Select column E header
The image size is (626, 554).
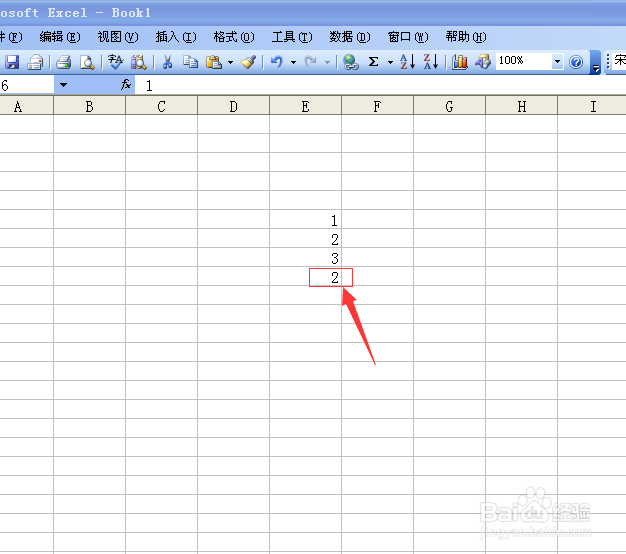[x=305, y=106]
